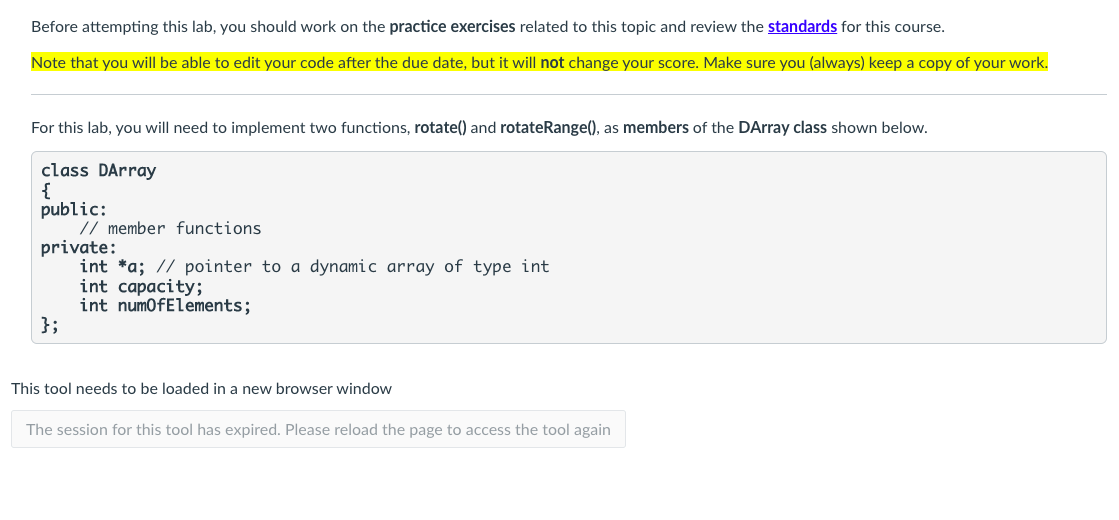The height and width of the screenshot is (520, 1119).
Task: Click the bold 'DArray class' text
Action: (x=783, y=128)
